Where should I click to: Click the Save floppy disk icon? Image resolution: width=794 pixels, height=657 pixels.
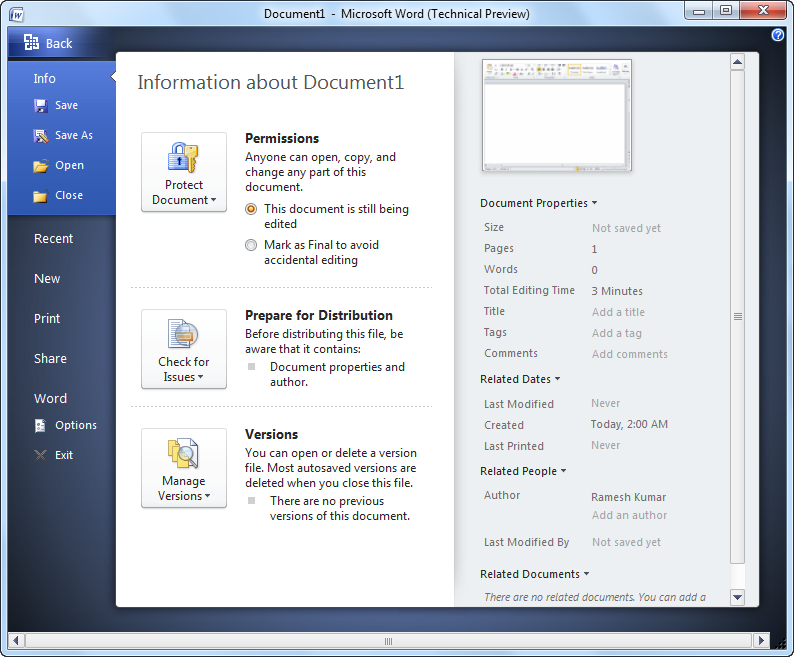(x=41, y=105)
